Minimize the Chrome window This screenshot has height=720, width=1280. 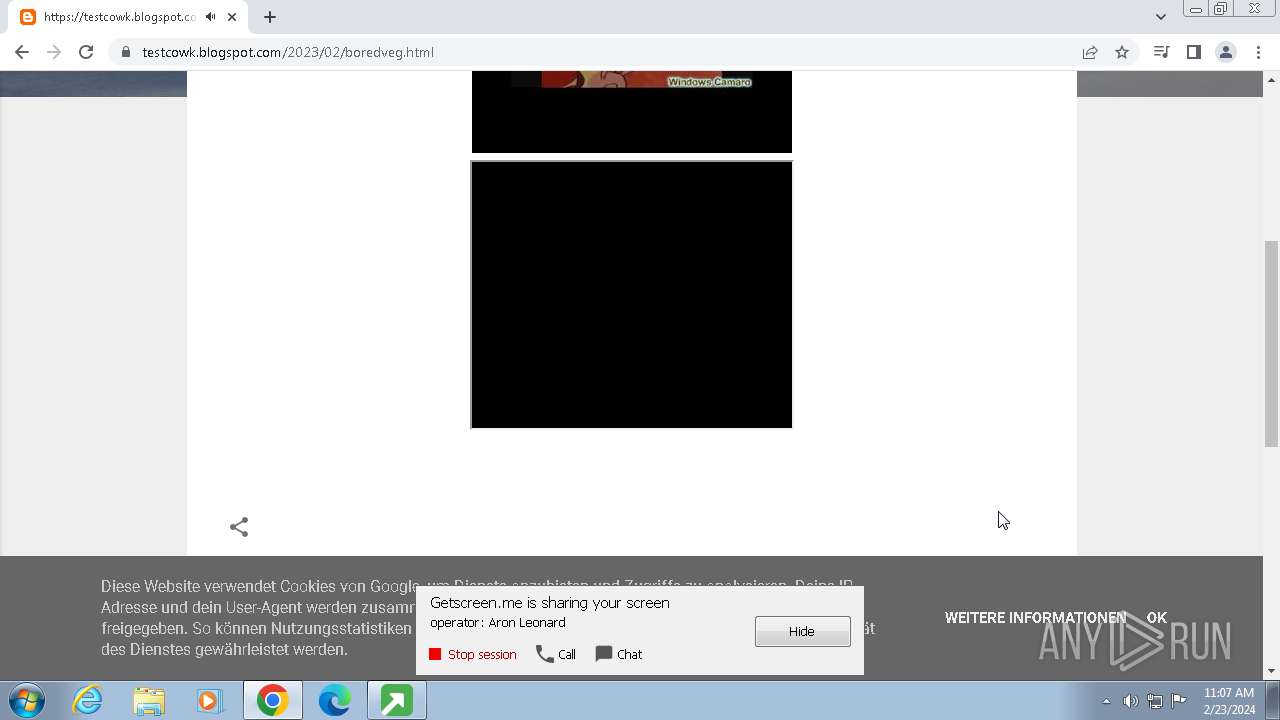(x=1195, y=9)
